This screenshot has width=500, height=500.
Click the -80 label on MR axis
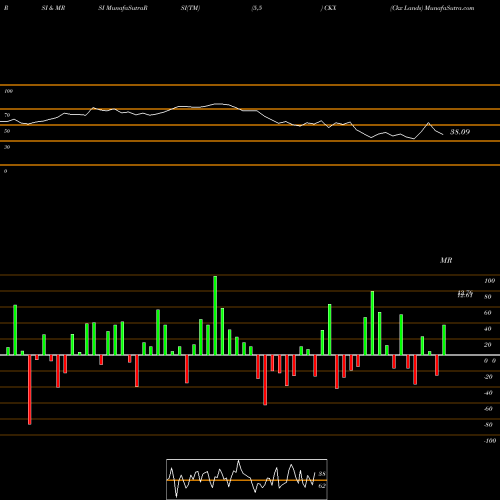(x=488, y=425)
